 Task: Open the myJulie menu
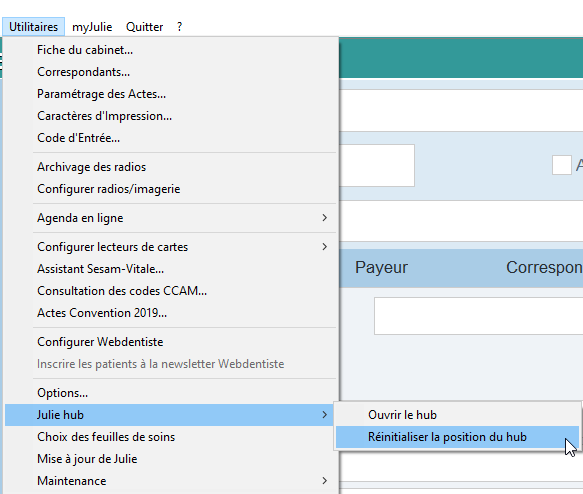[x=92, y=27]
